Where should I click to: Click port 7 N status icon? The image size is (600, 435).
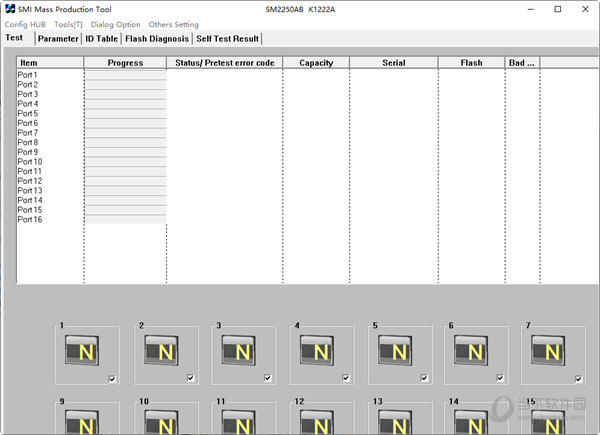click(548, 350)
